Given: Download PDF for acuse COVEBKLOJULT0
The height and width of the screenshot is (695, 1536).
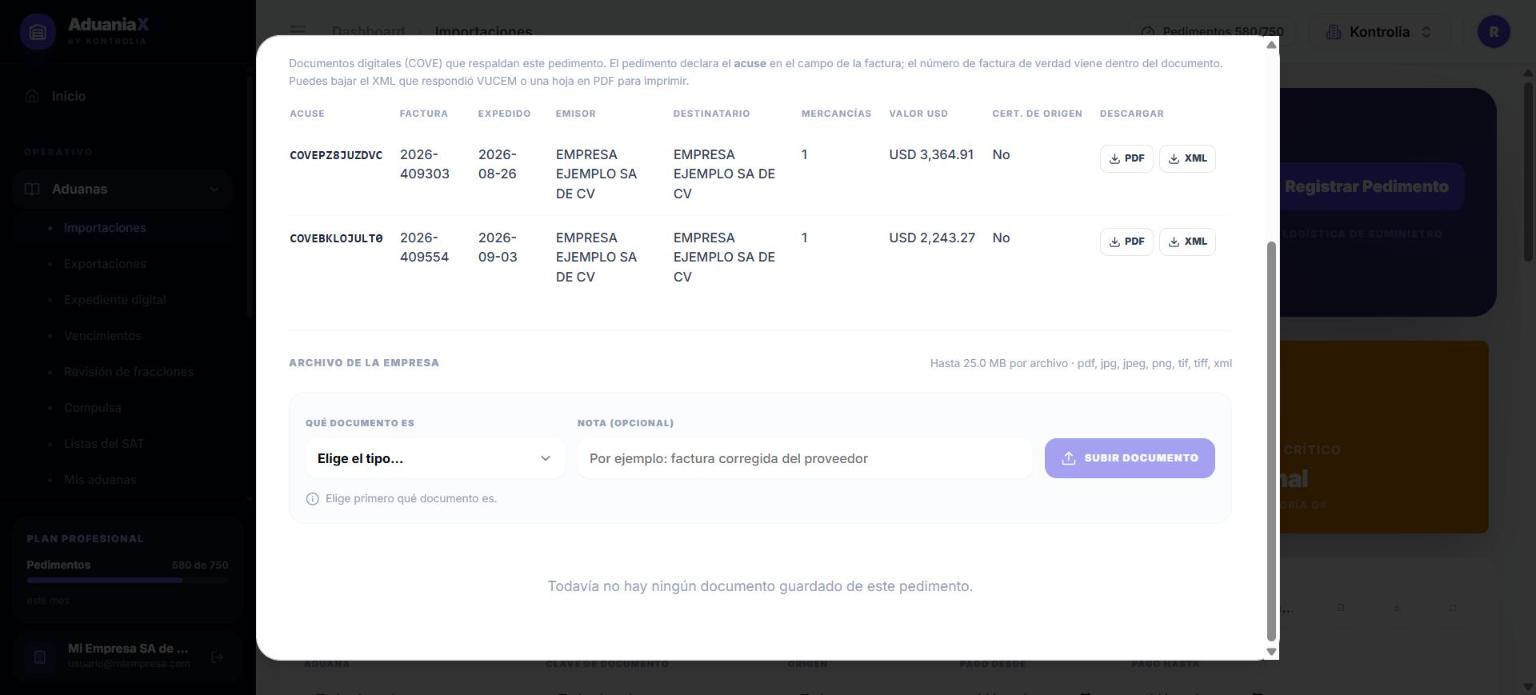Looking at the screenshot, I should 1126,242.
